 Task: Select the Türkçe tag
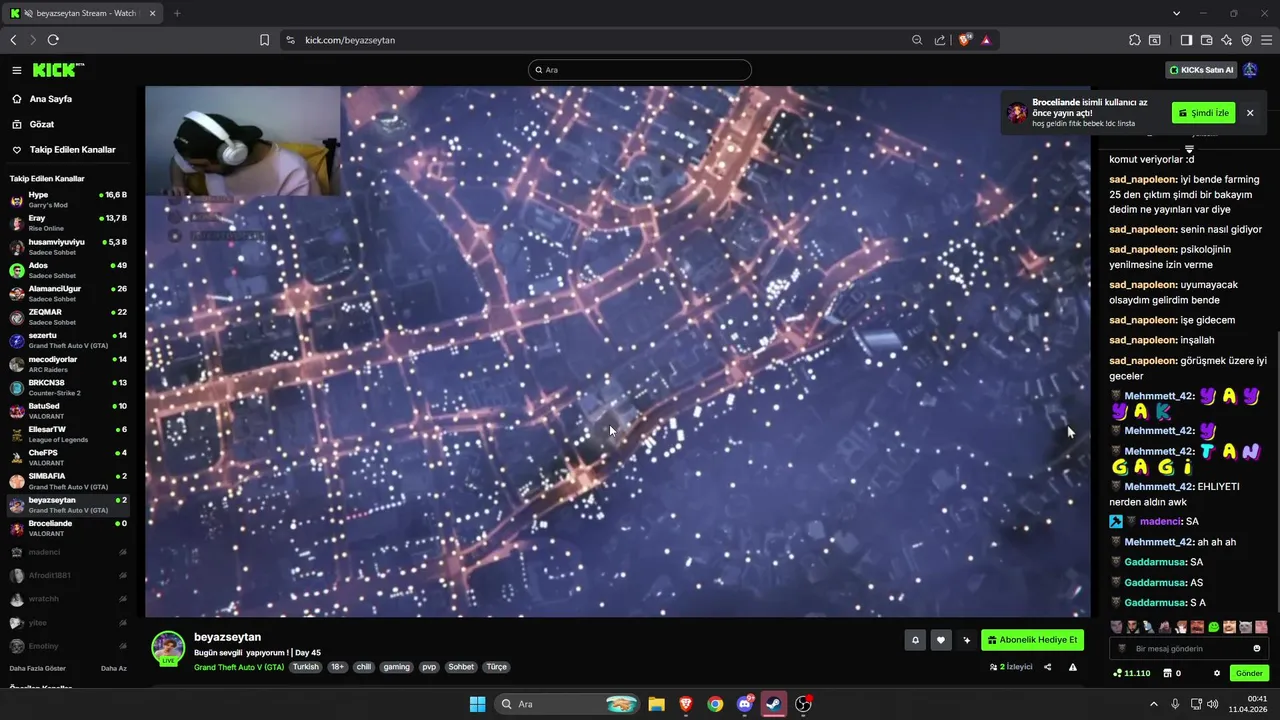(x=497, y=667)
